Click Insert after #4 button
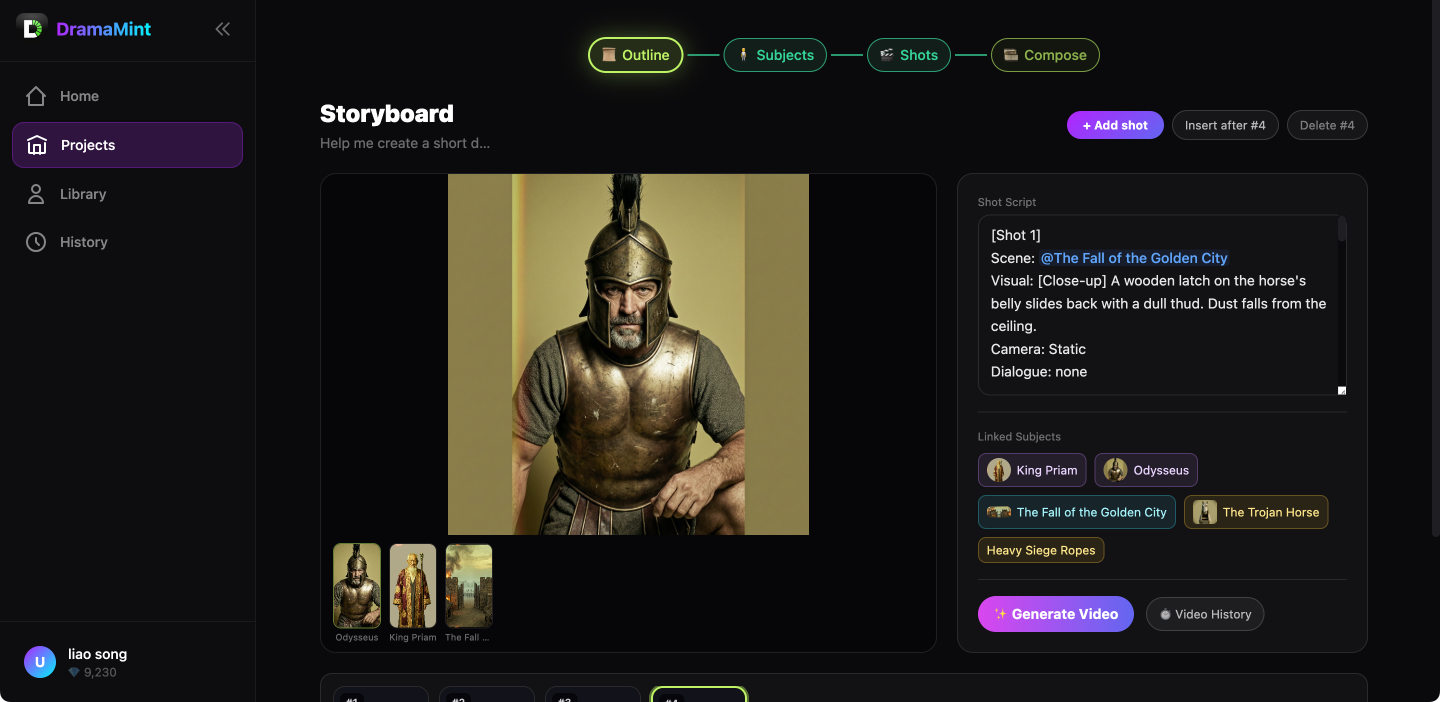Viewport: 1440px width, 702px height. 1225,125
